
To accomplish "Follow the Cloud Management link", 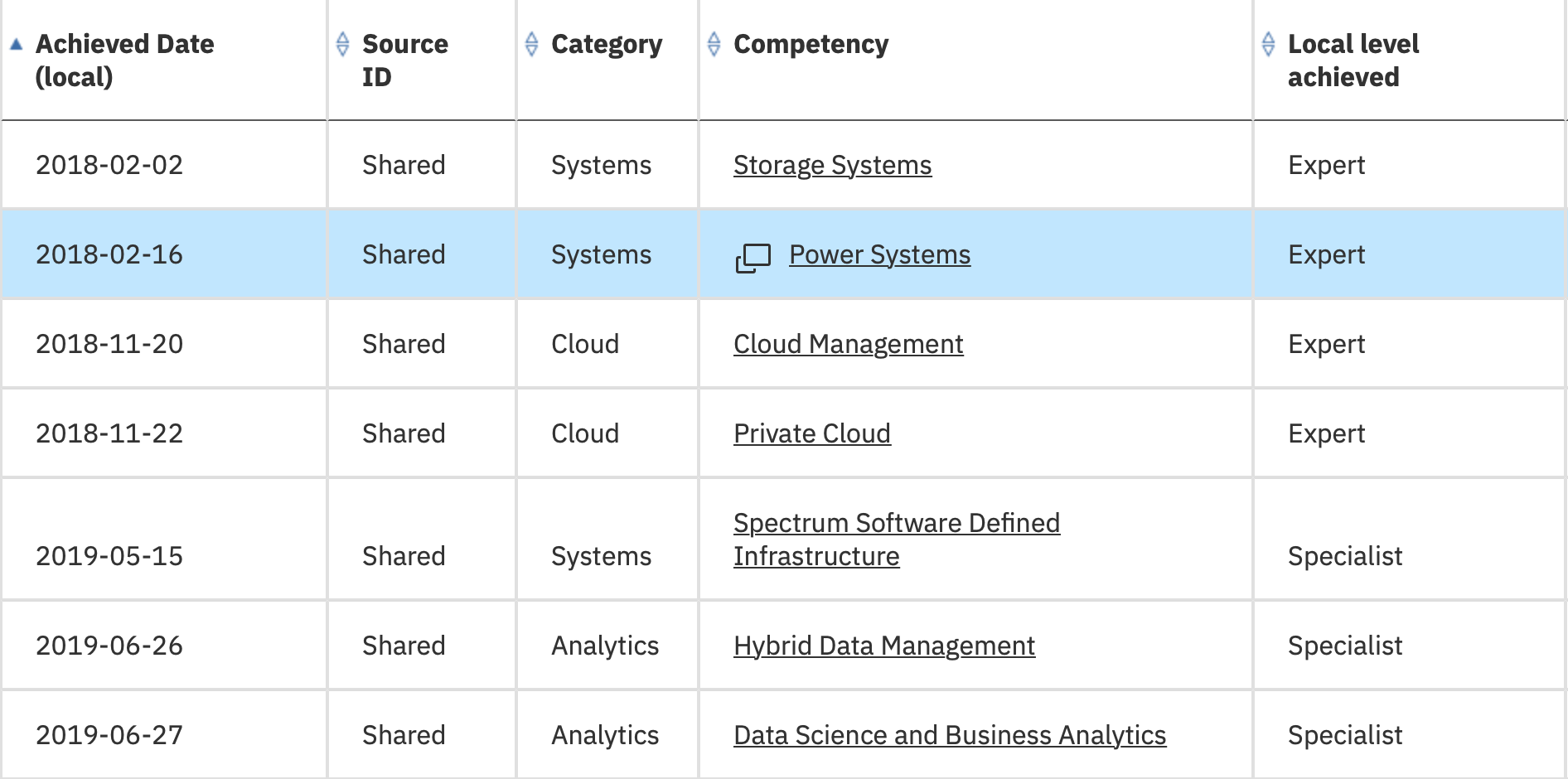I will 848,345.
